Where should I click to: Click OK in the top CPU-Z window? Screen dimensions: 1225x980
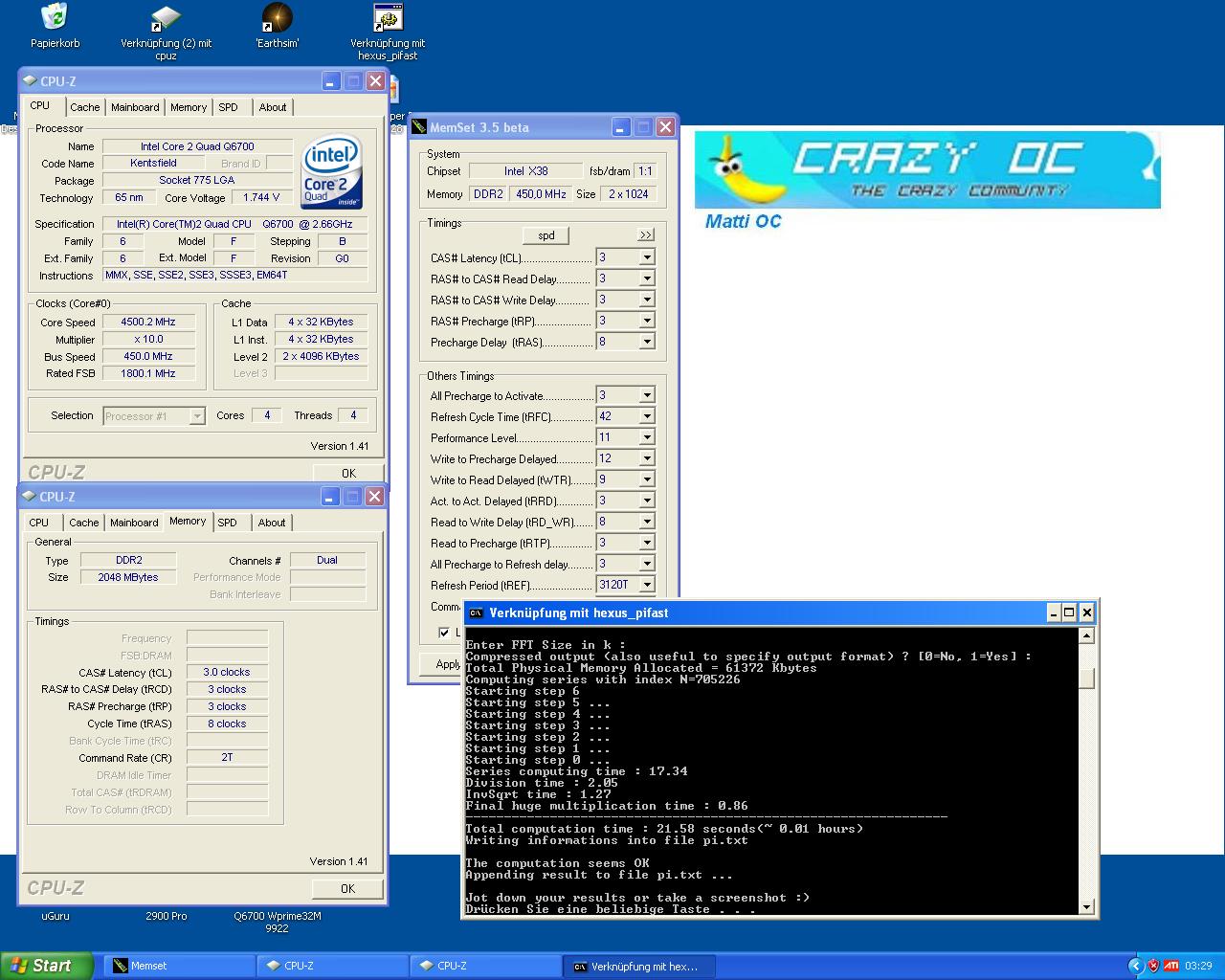(x=348, y=473)
